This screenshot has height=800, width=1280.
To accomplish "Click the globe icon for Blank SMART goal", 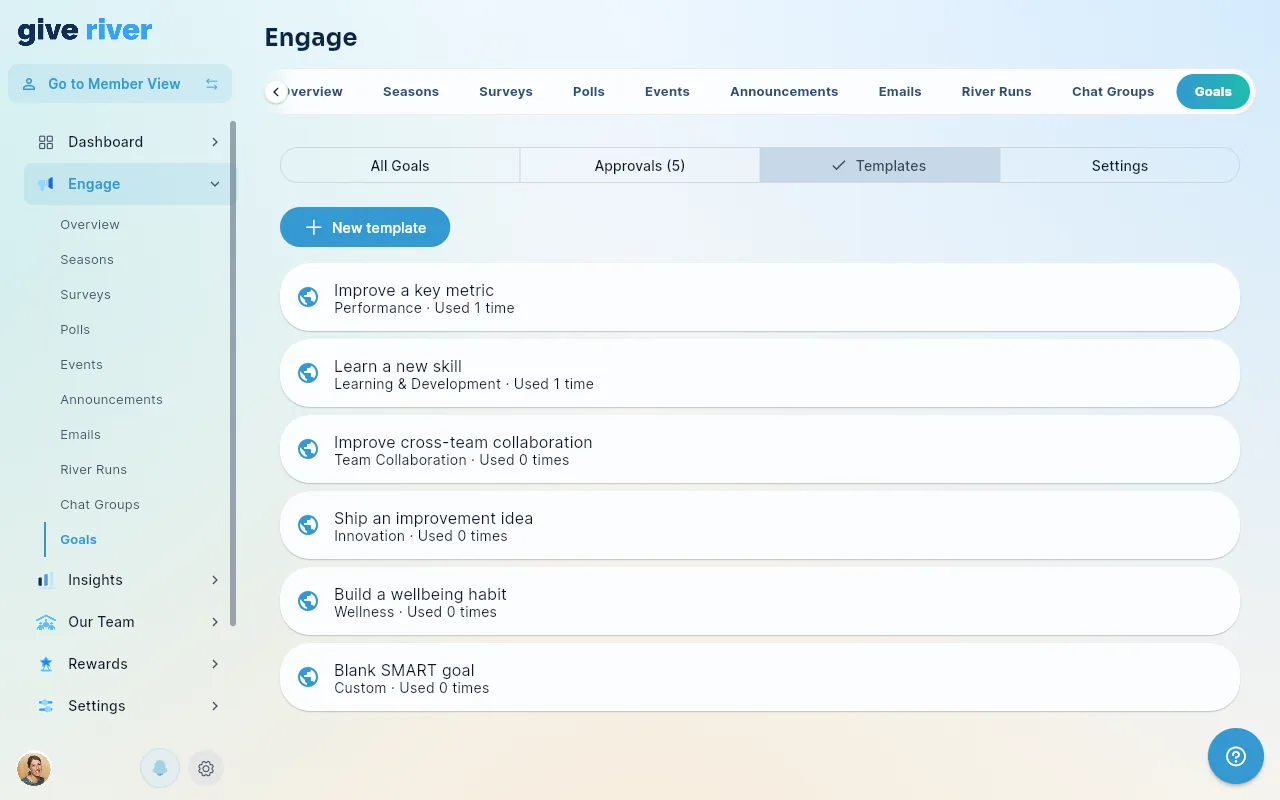I will (x=308, y=677).
